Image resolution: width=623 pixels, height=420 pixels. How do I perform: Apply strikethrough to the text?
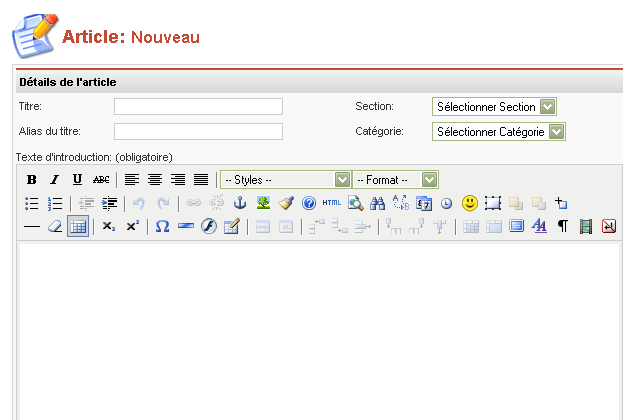click(x=101, y=180)
